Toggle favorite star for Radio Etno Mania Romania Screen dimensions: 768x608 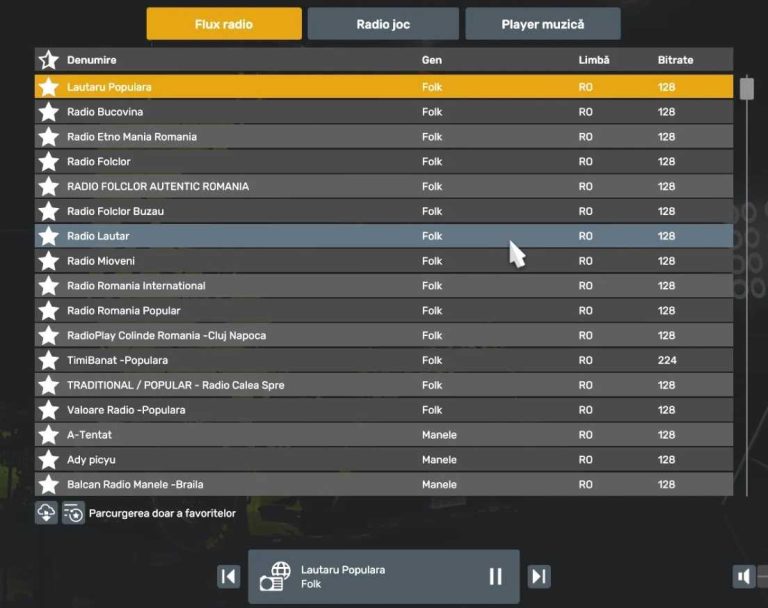point(49,137)
